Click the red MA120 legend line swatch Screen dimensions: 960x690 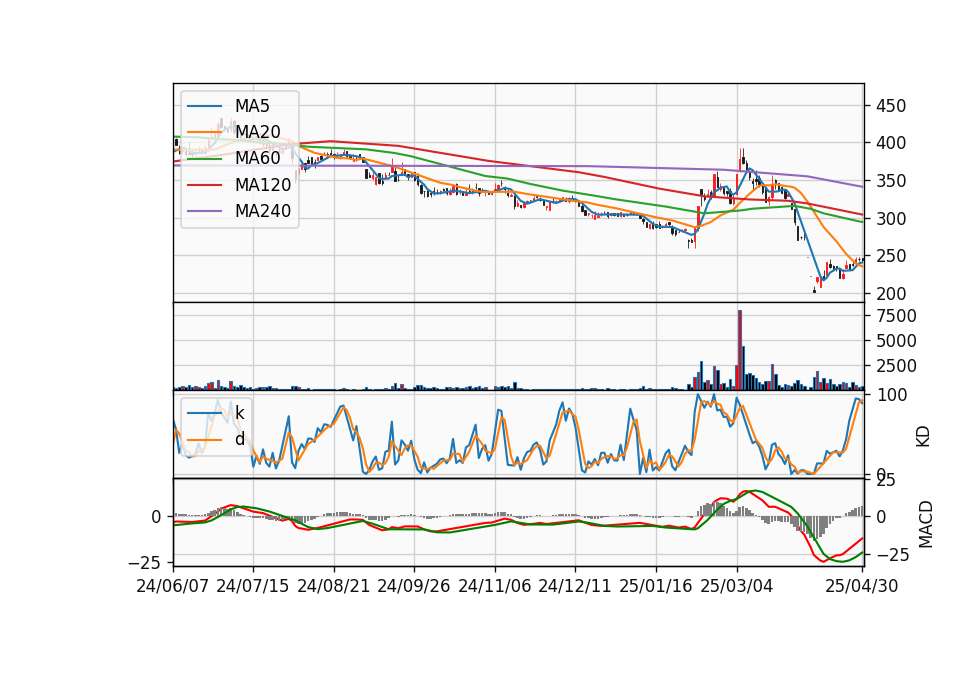coord(205,185)
